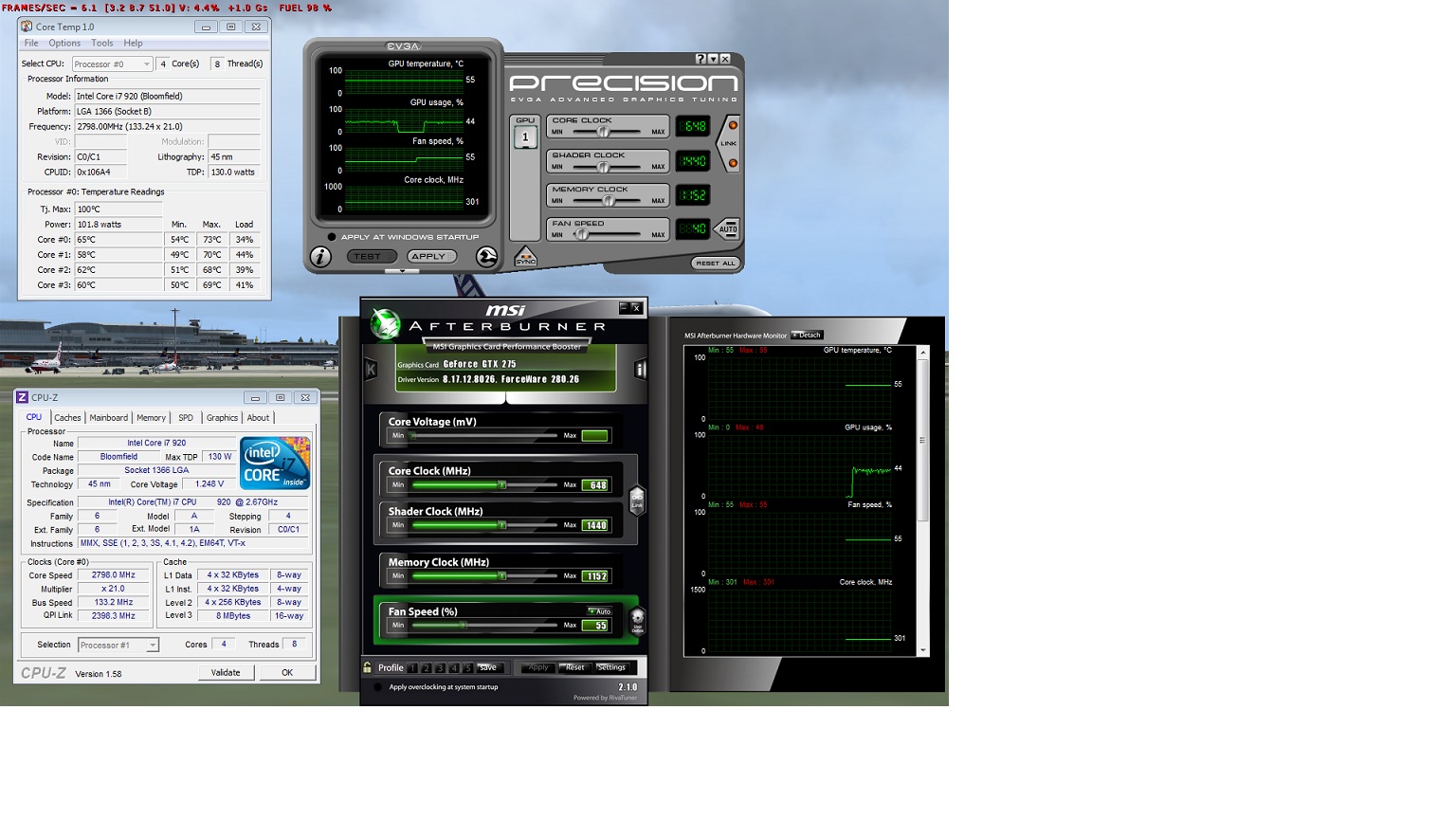
Task: Click the Shader Clock 1440 value field in Afterburner
Action: coord(595,525)
